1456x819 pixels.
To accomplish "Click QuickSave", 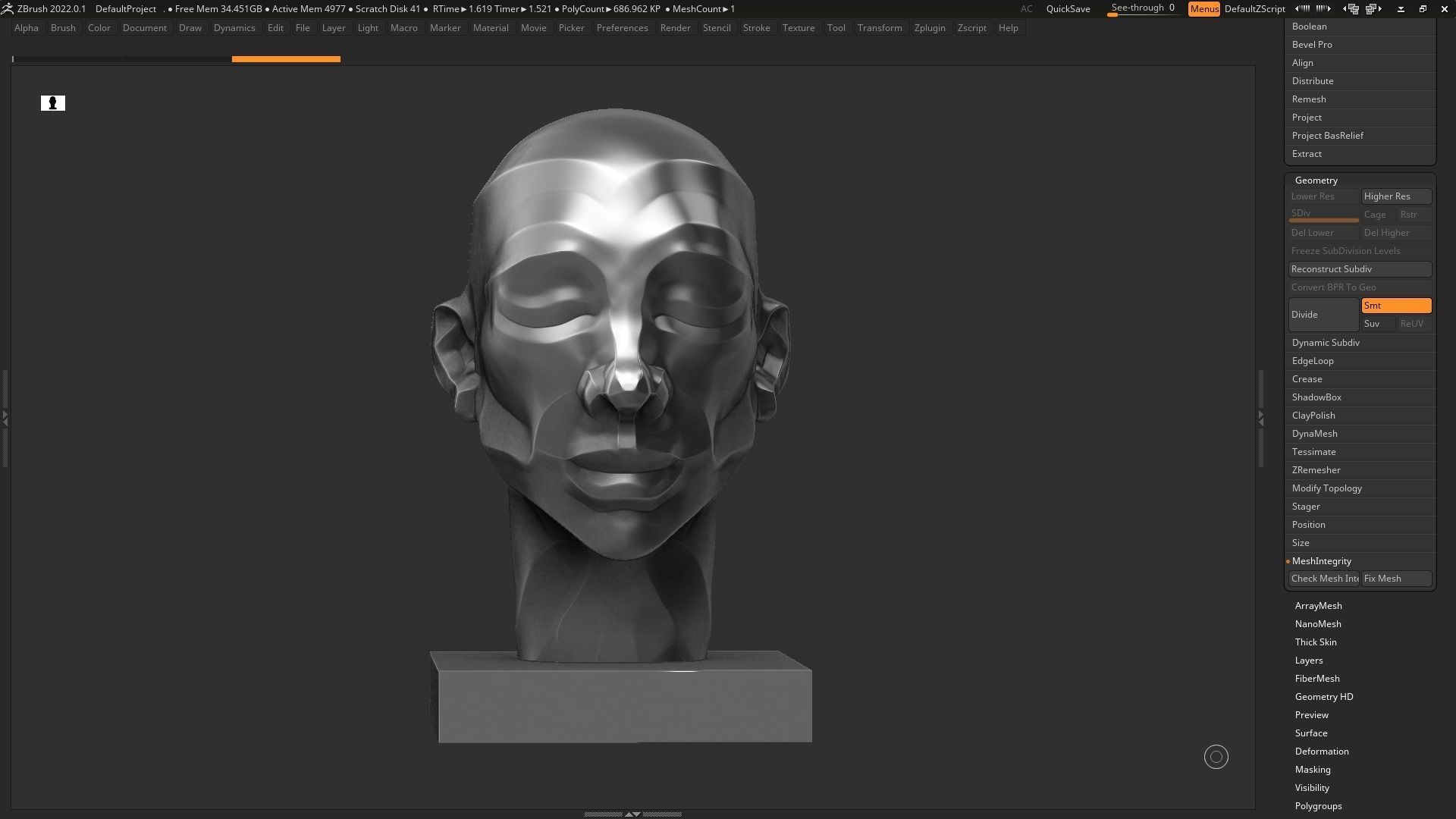I will tap(1068, 9).
